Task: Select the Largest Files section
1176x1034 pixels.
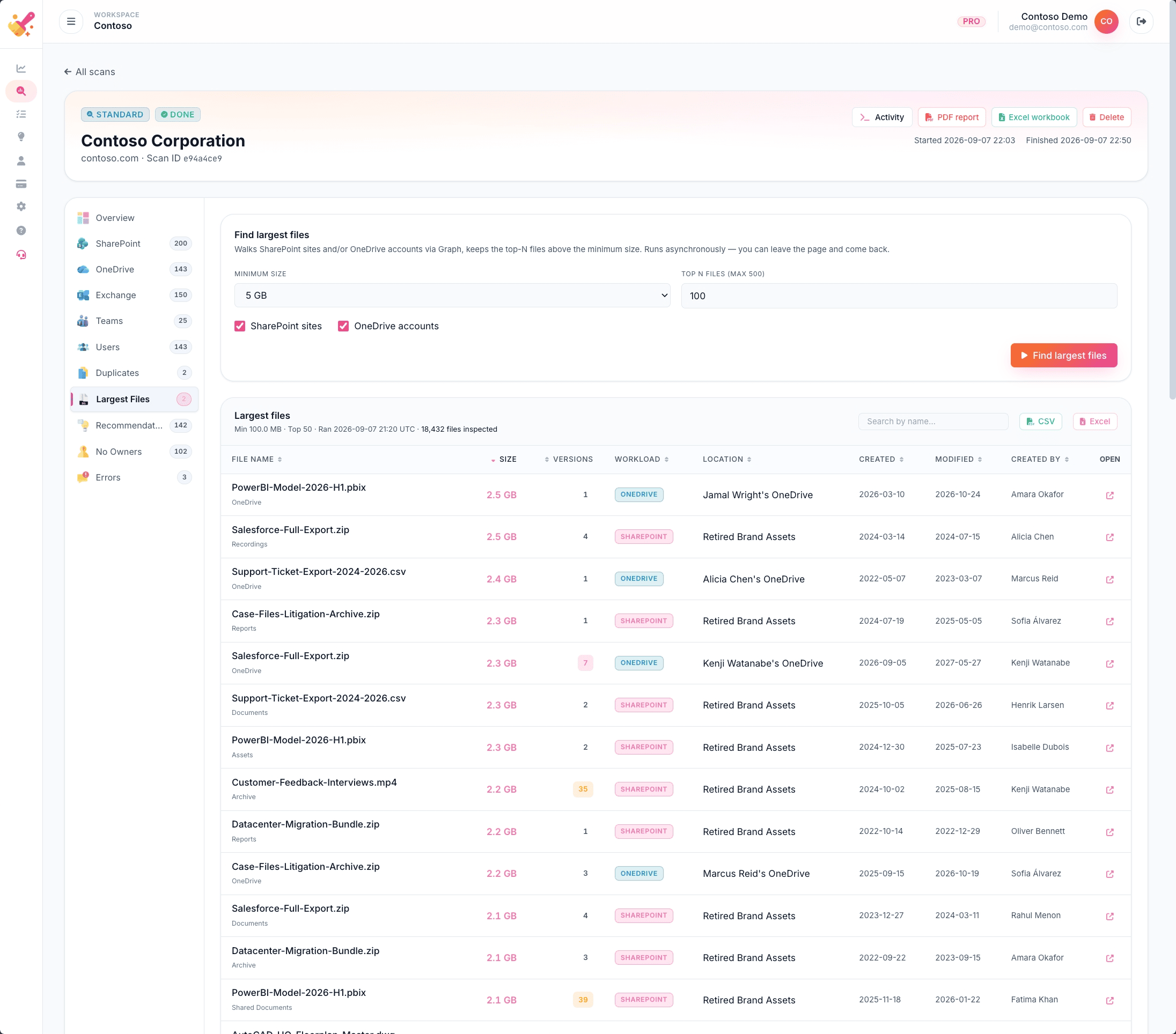Action: click(x=134, y=399)
